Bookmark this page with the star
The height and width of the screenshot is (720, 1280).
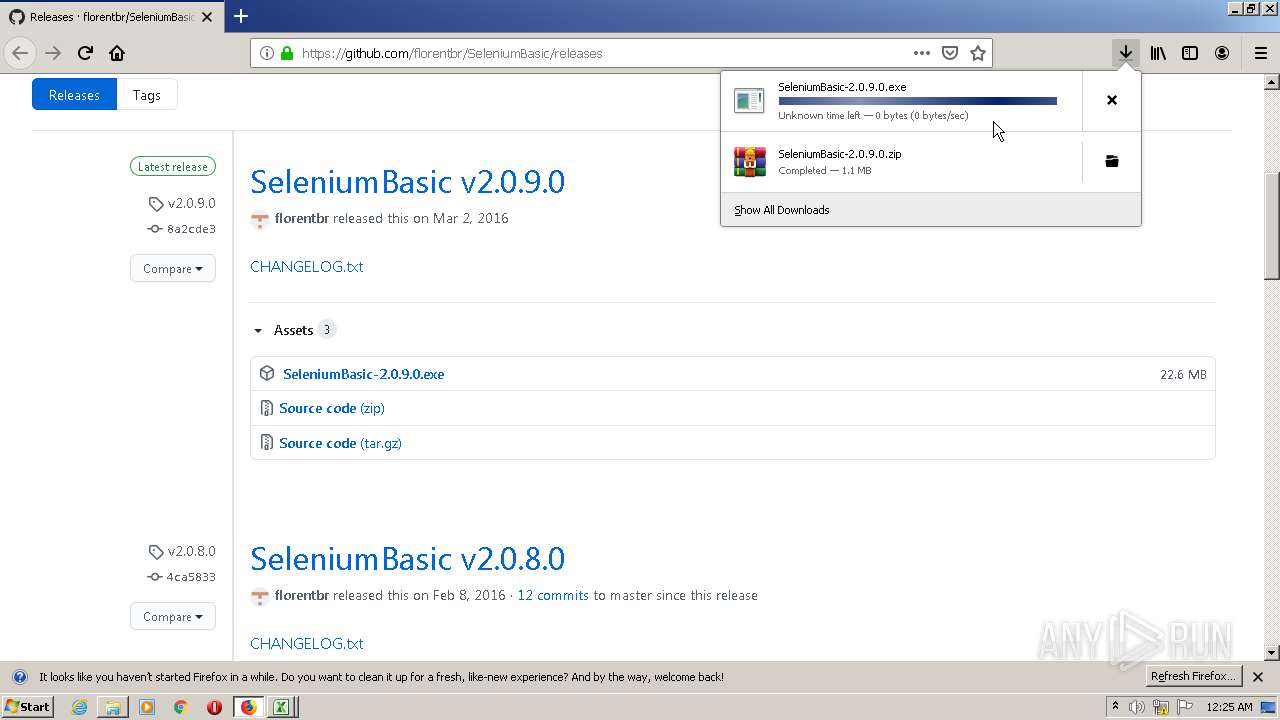pyautogui.click(x=978, y=53)
